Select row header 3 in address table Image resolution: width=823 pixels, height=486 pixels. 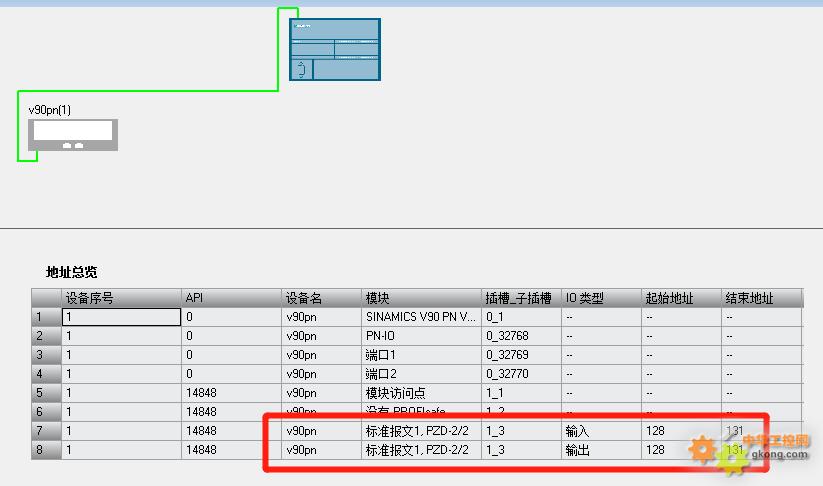[47, 355]
